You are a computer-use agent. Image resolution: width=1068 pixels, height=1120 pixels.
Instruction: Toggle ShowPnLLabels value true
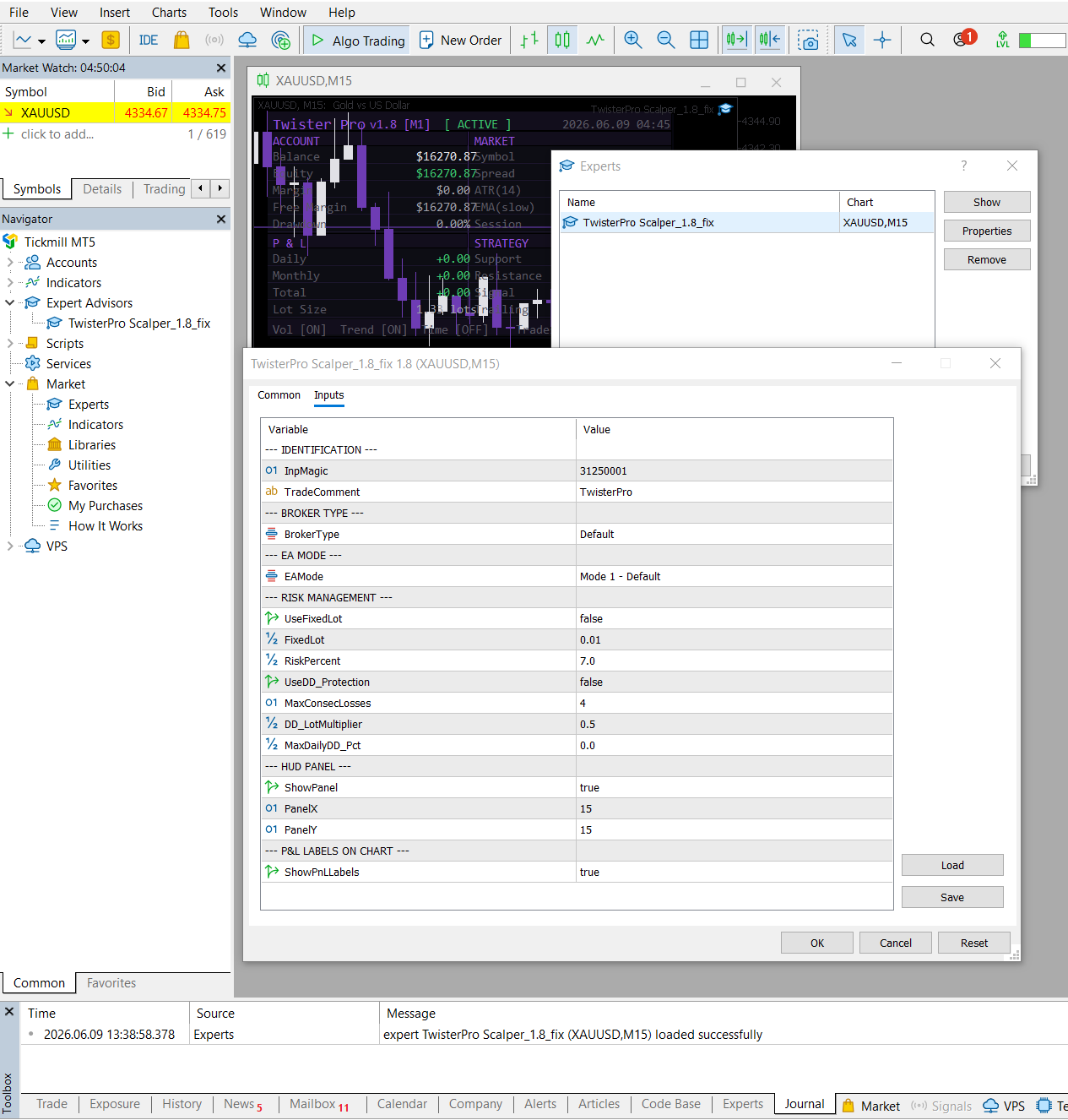[x=735, y=873]
